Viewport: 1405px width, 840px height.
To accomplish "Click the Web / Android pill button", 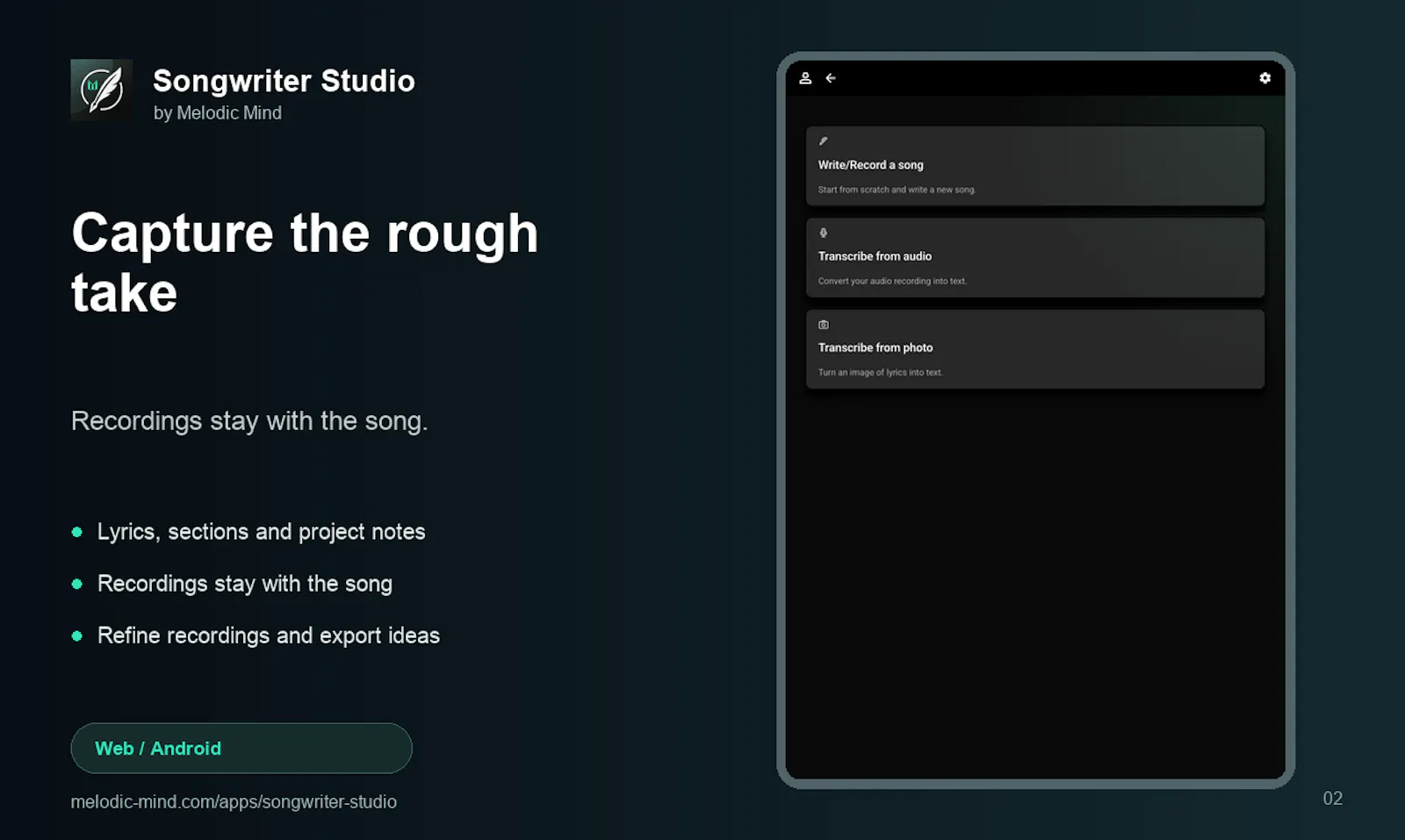I will (x=241, y=748).
